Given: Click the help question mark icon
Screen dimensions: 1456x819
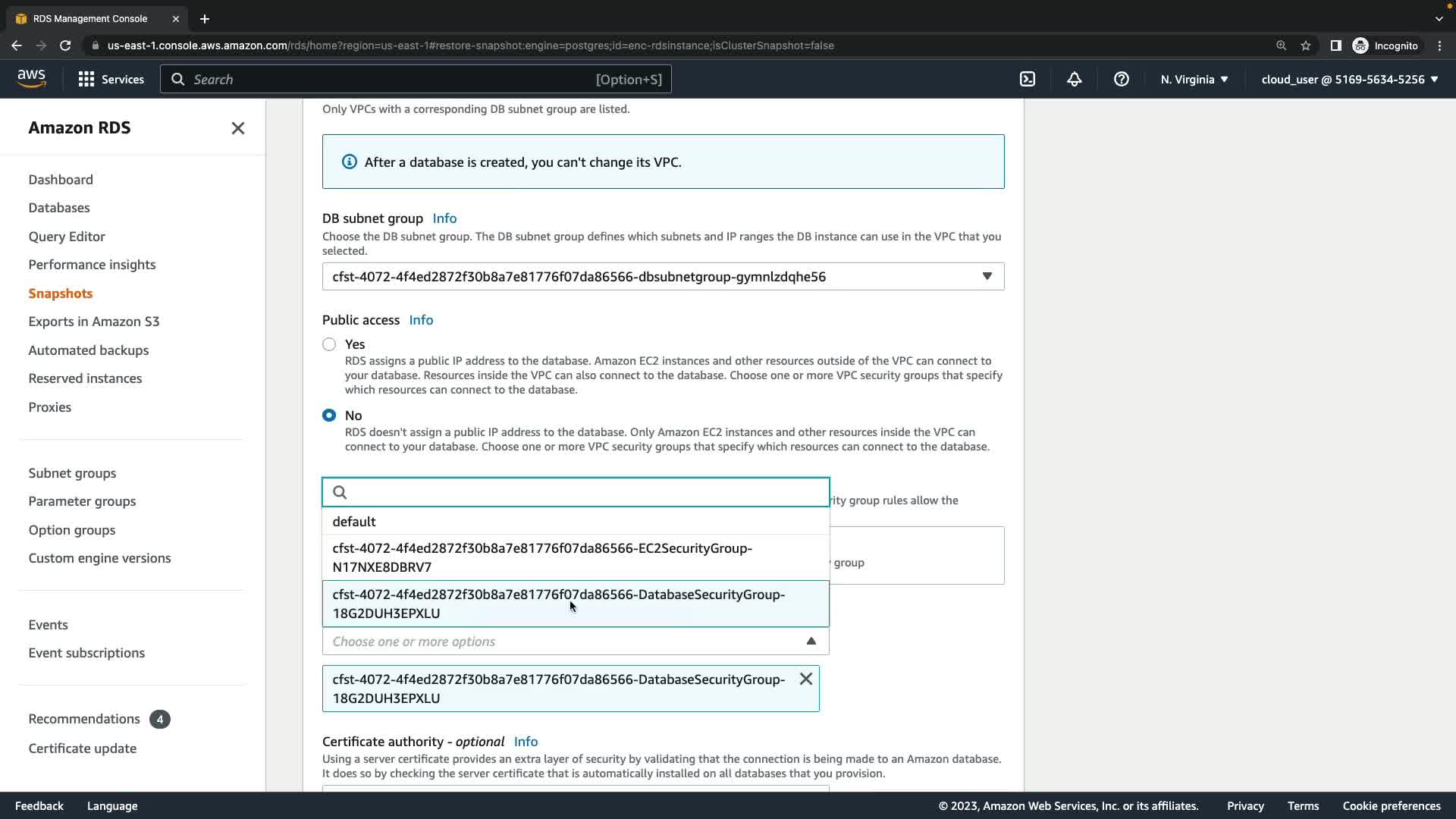Looking at the screenshot, I should pyautogui.click(x=1122, y=79).
